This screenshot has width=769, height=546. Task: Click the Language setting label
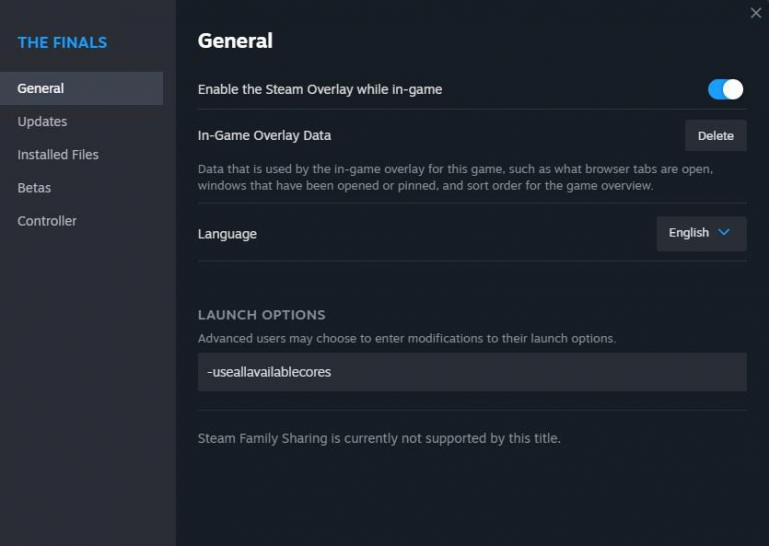pos(227,234)
